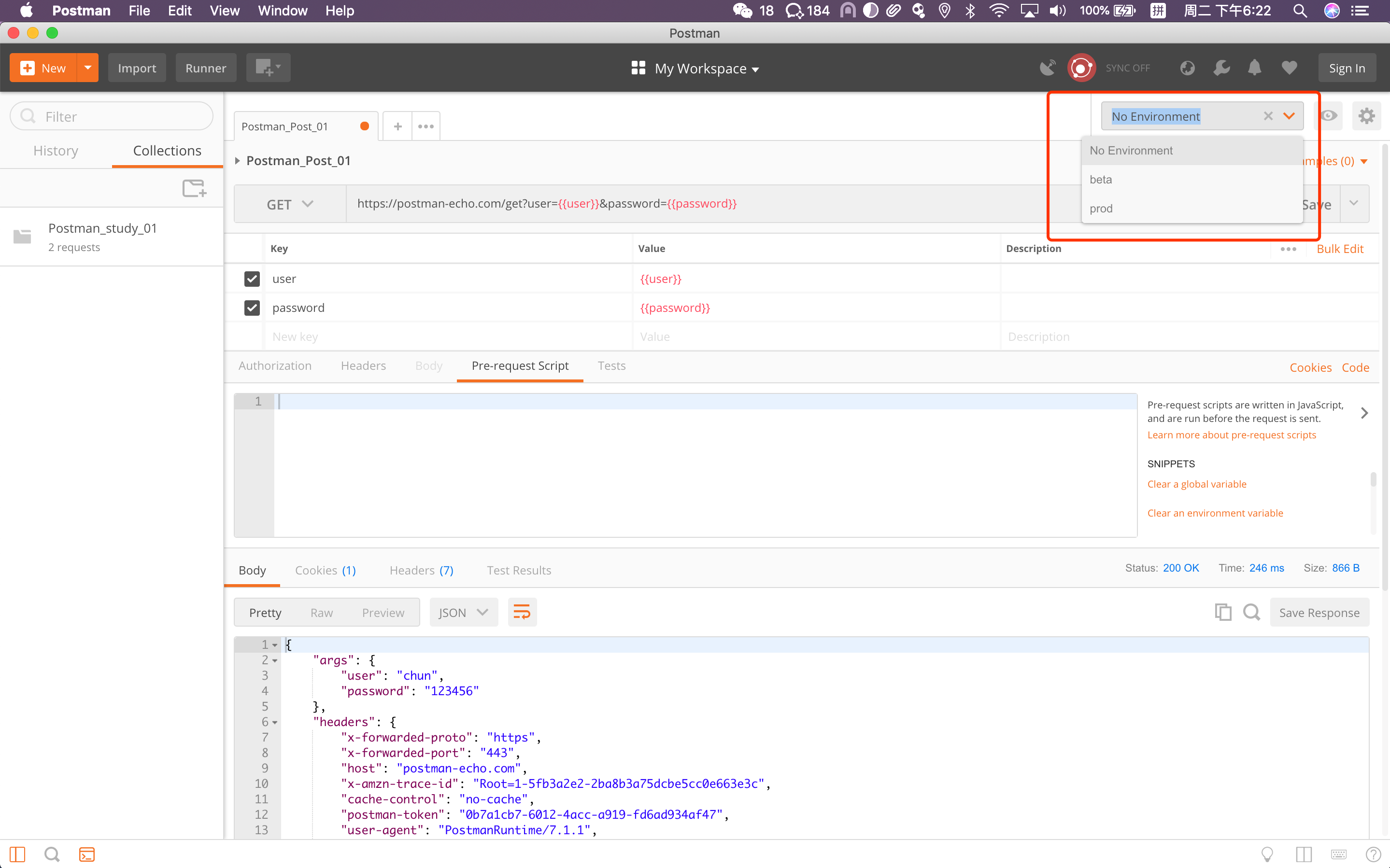
Task: Open the Runner button
Action: pos(206,68)
